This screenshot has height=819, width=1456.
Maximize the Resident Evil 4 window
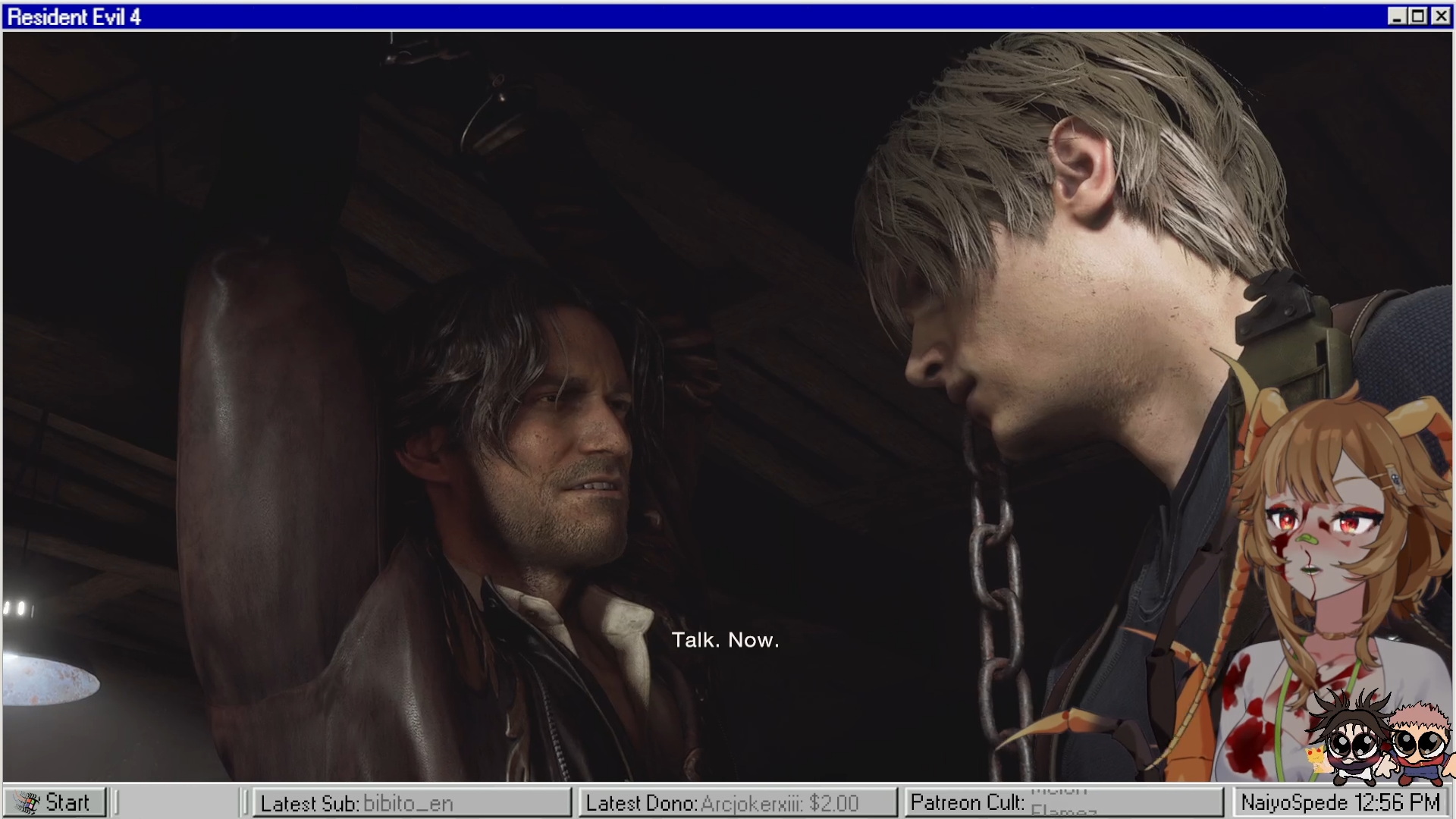(x=1417, y=16)
